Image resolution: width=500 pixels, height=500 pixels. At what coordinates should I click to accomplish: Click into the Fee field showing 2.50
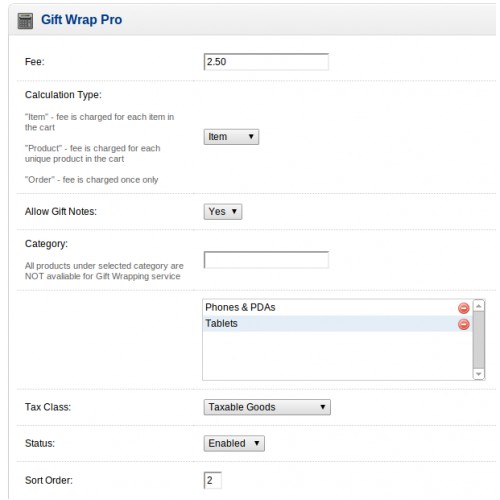(266, 62)
